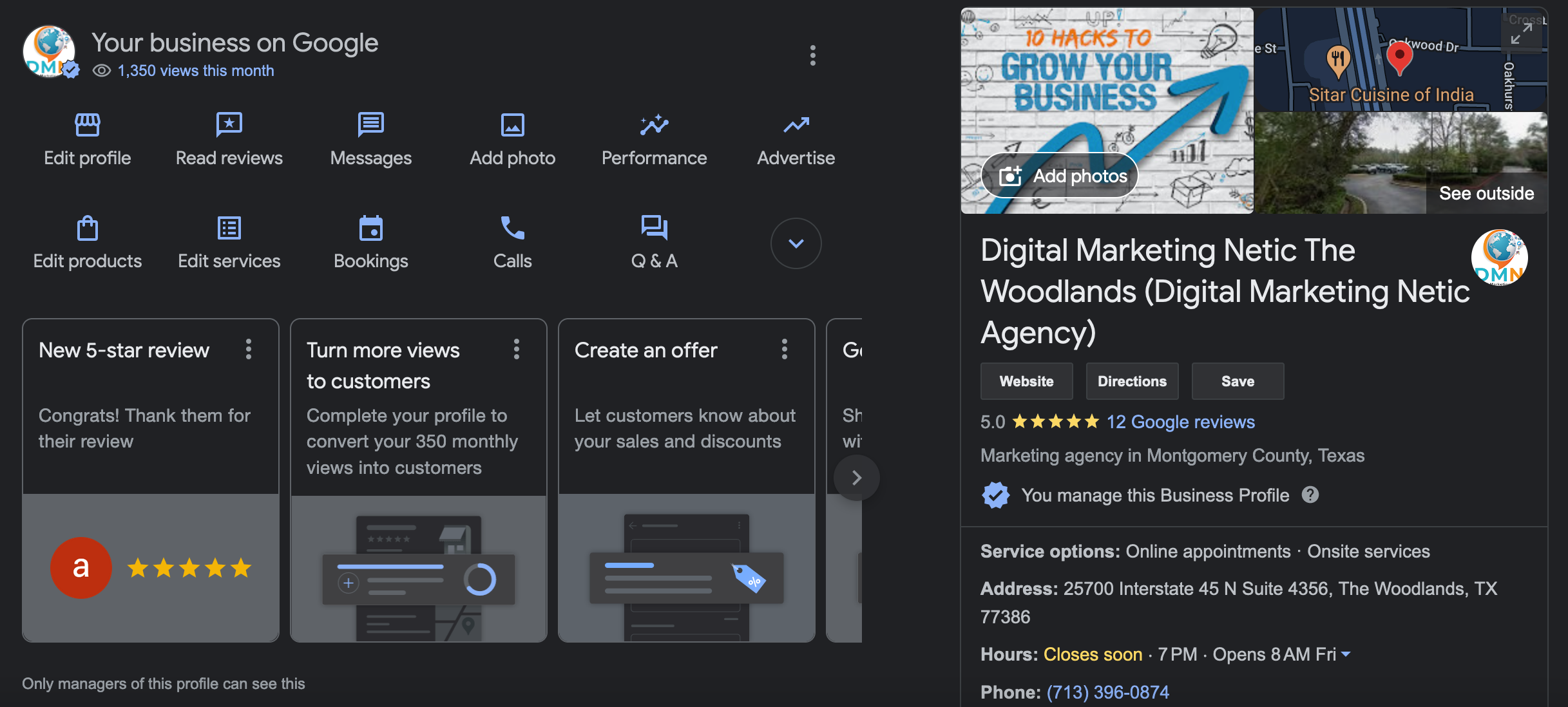Open Turn more views card options menu

pyautogui.click(x=517, y=350)
